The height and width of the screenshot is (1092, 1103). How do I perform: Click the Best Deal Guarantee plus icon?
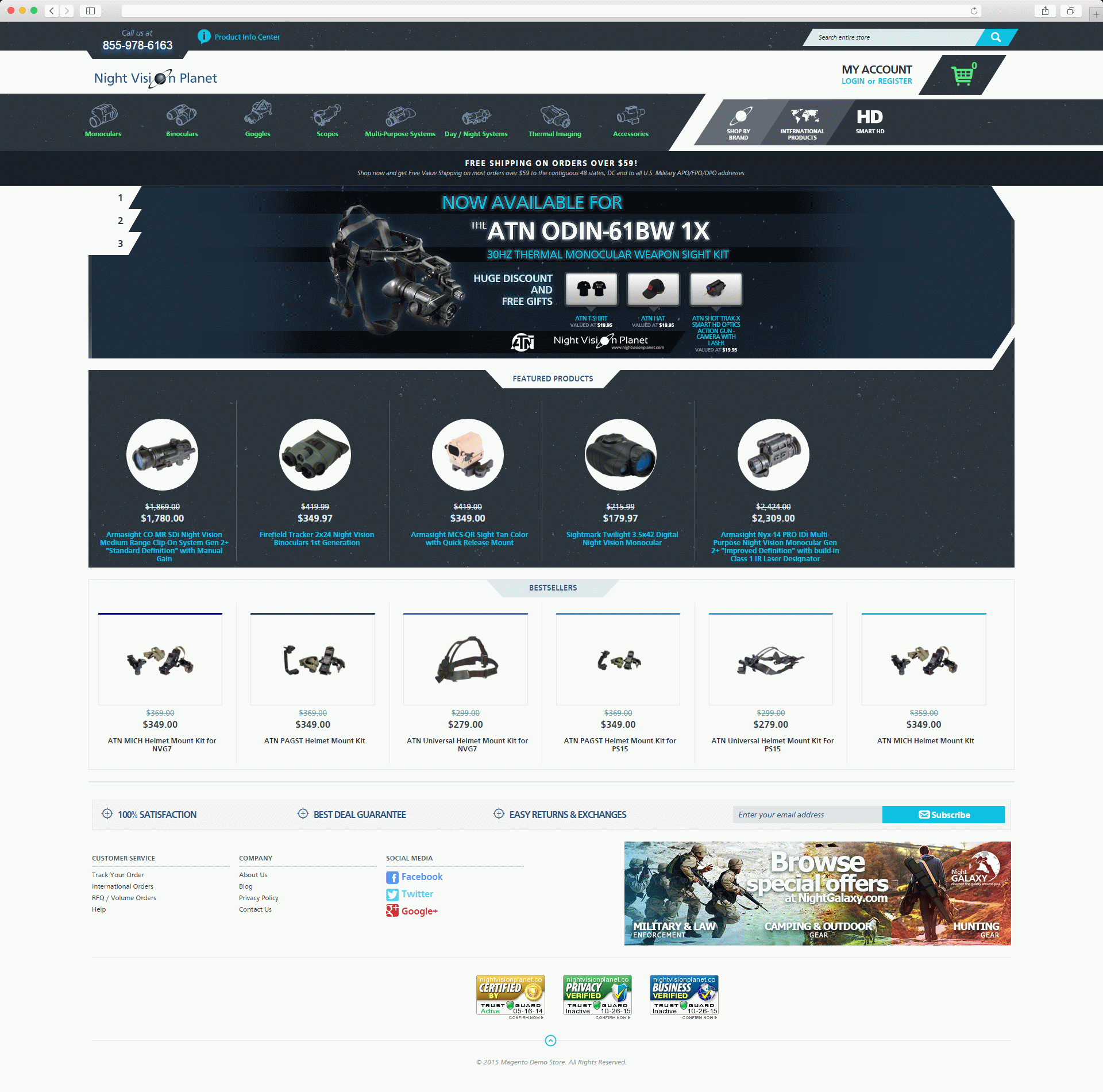pyautogui.click(x=303, y=814)
